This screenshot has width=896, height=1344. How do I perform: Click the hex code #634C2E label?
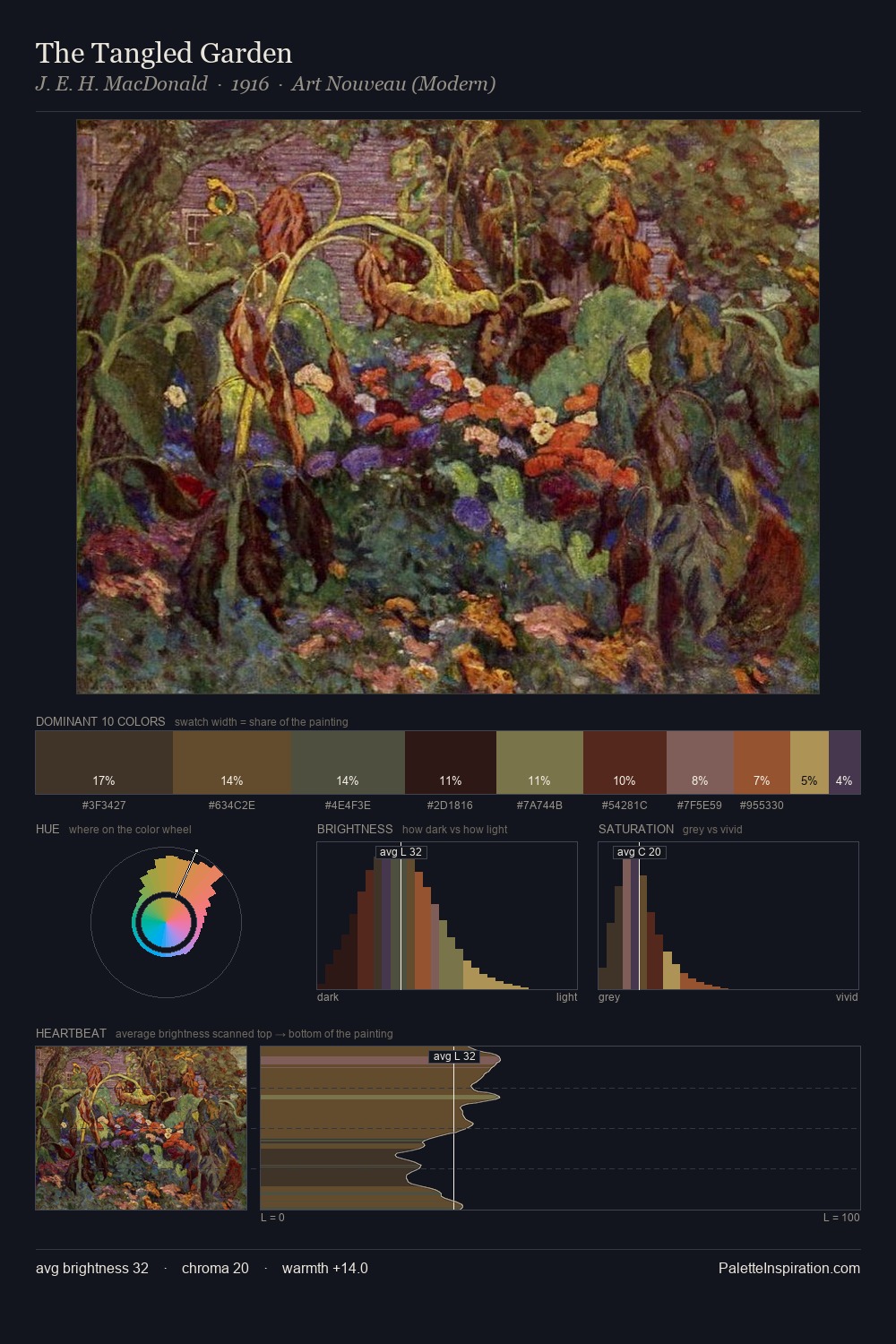pyautogui.click(x=232, y=805)
